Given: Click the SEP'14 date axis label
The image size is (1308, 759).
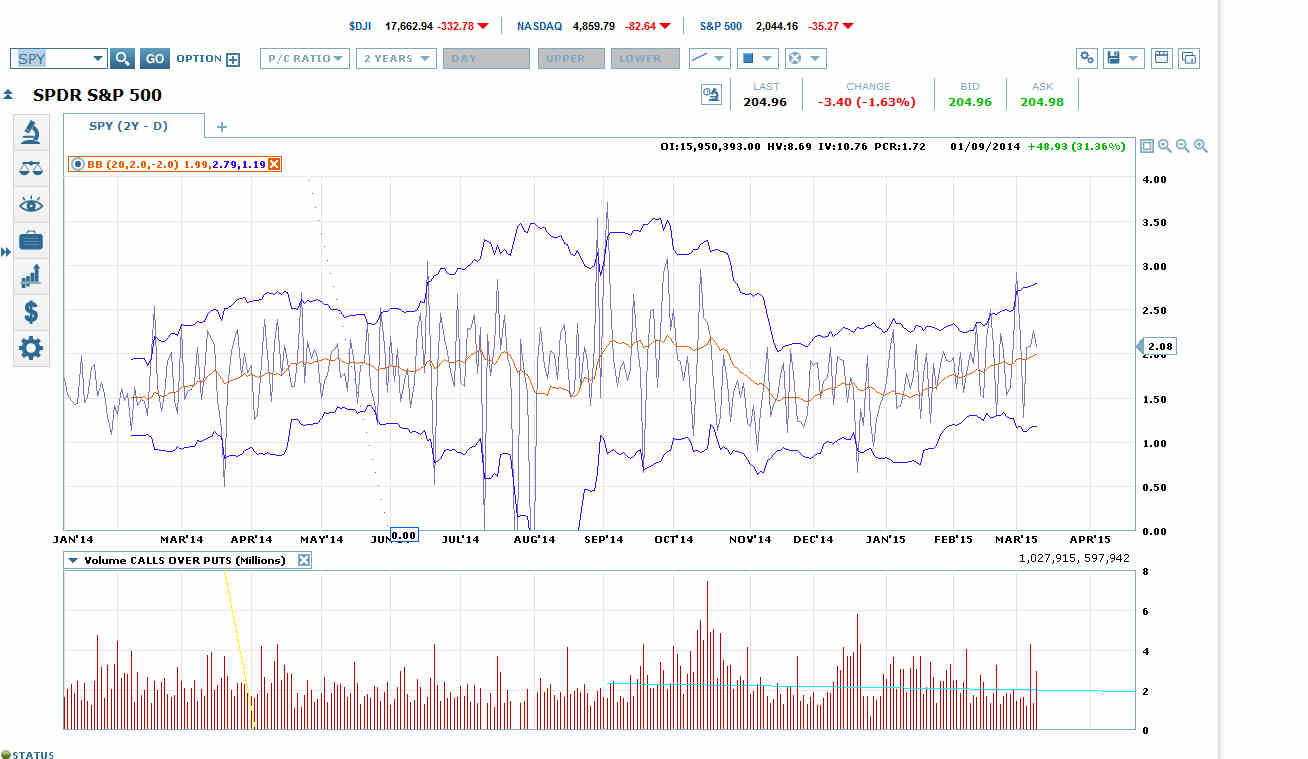Looking at the screenshot, I should pyautogui.click(x=604, y=540).
